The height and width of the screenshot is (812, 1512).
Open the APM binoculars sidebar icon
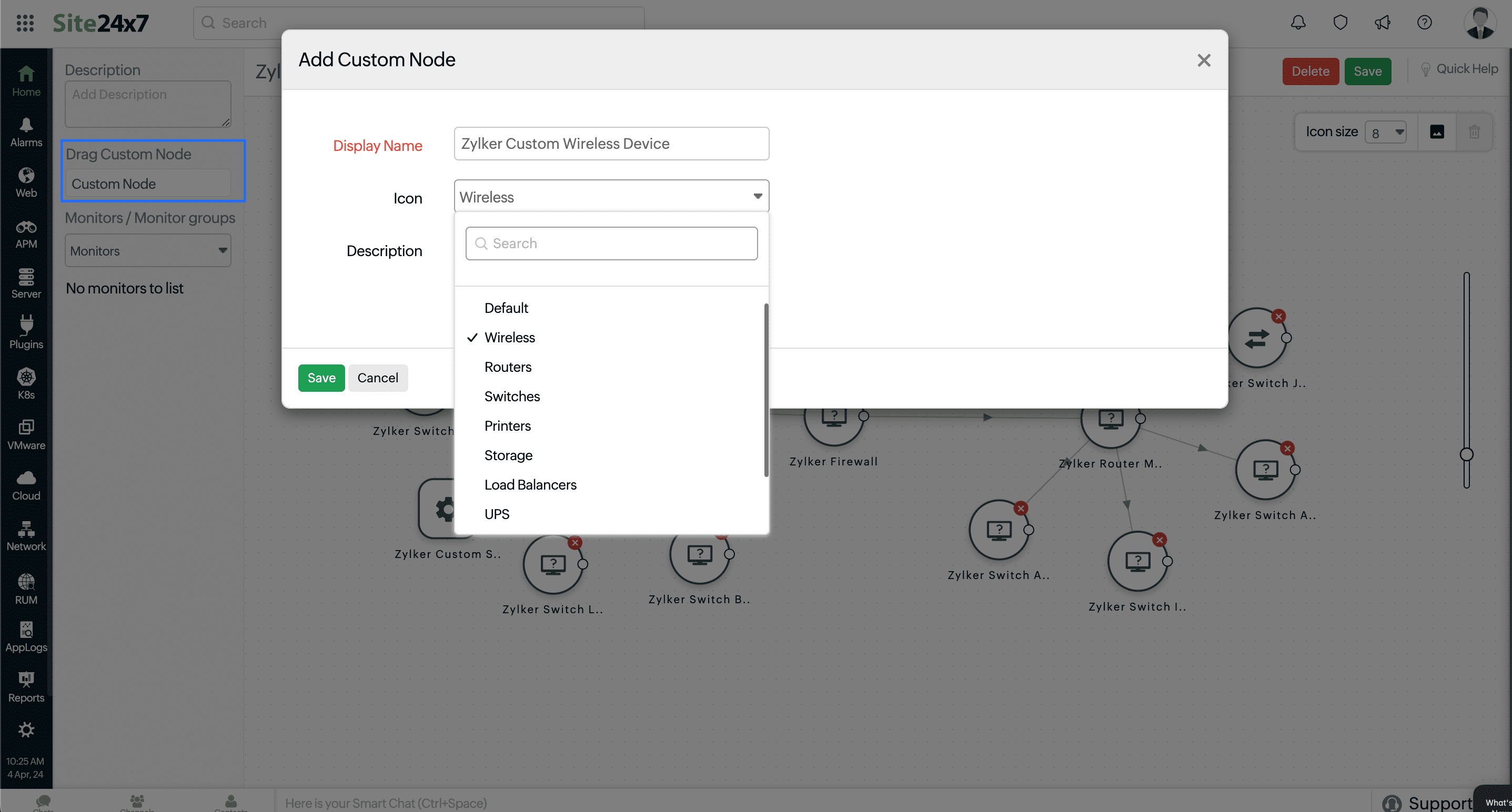(x=26, y=234)
